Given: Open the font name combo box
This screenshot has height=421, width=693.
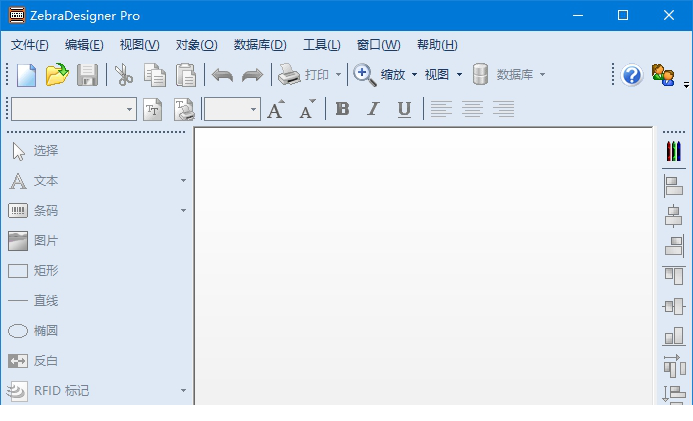Looking at the screenshot, I should point(74,109).
